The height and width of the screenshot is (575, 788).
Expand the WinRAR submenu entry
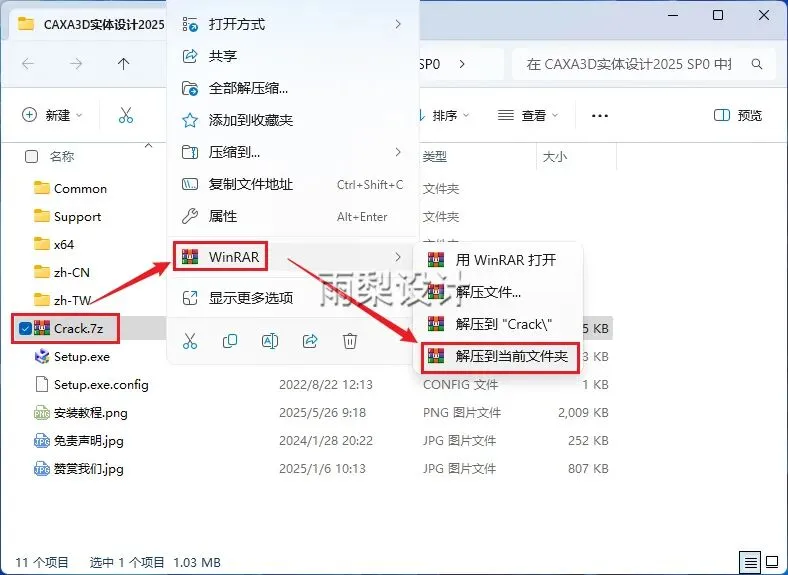click(293, 257)
